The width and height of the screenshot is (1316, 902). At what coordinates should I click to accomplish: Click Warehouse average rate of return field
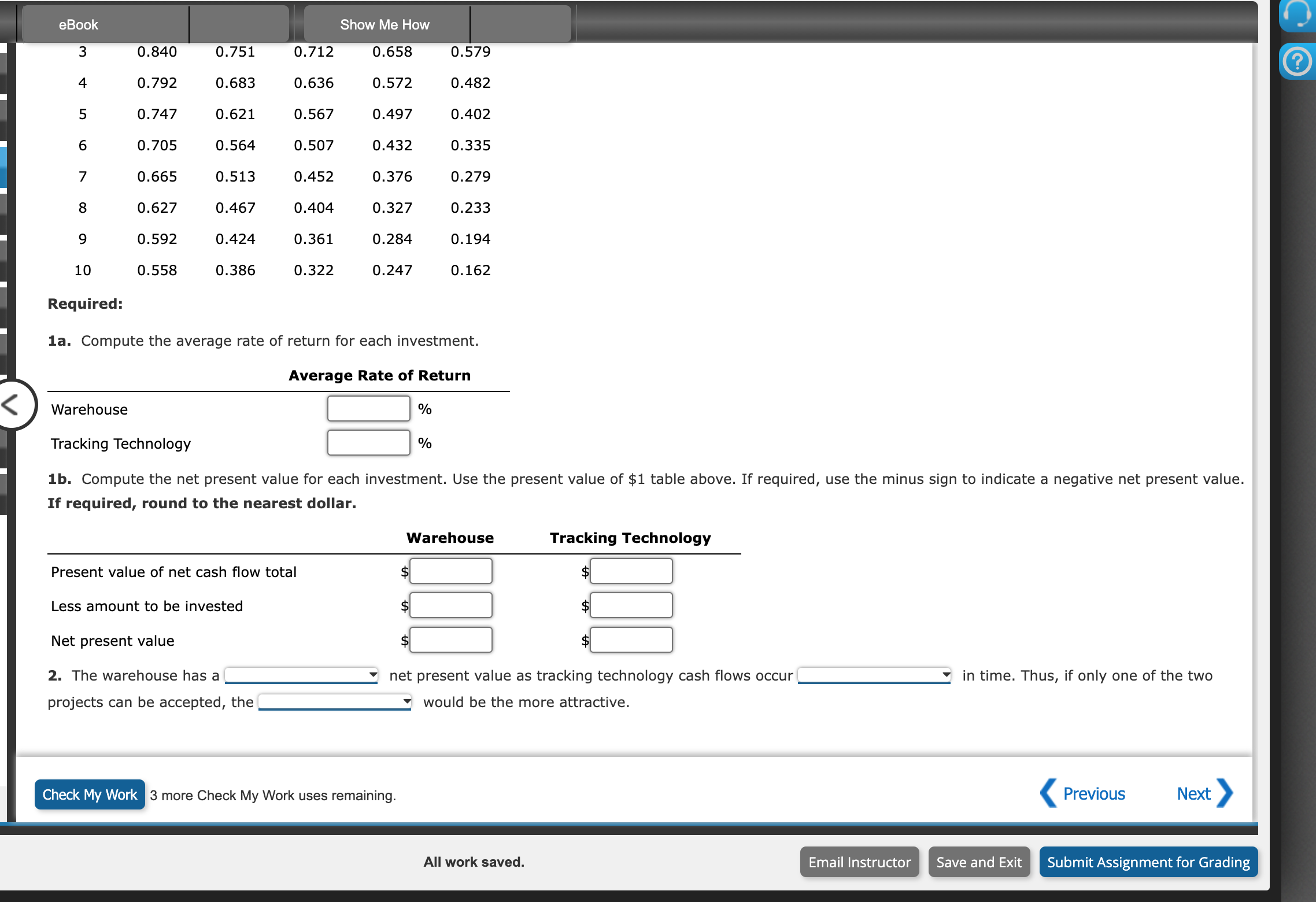pyautogui.click(x=369, y=409)
